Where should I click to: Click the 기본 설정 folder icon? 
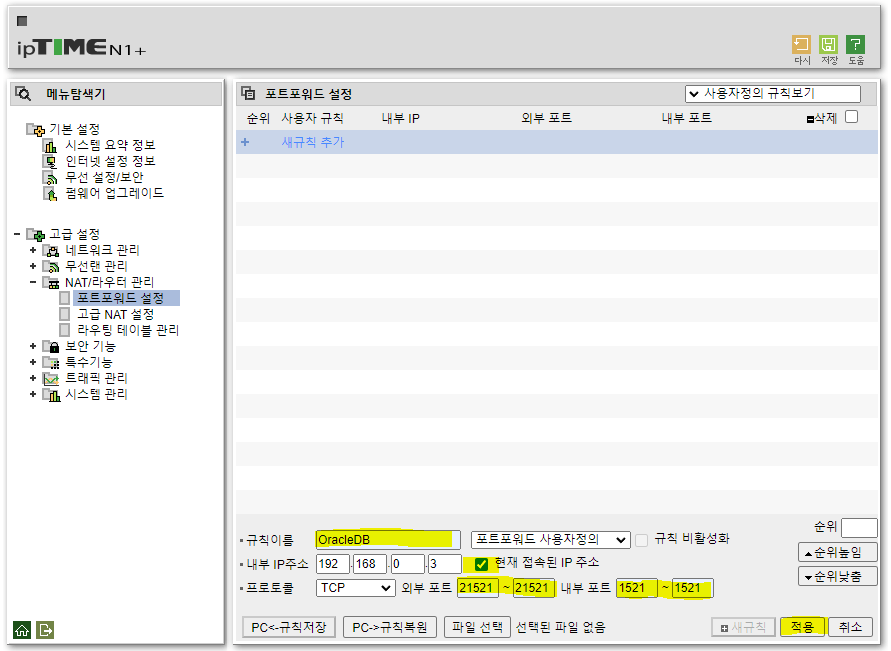tap(36, 130)
